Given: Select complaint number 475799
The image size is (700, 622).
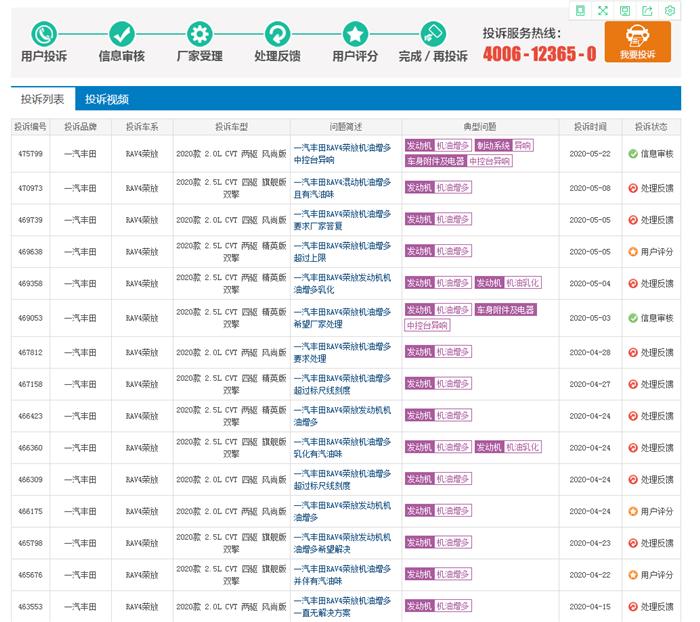Looking at the screenshot, I should (x=30, y=154).
